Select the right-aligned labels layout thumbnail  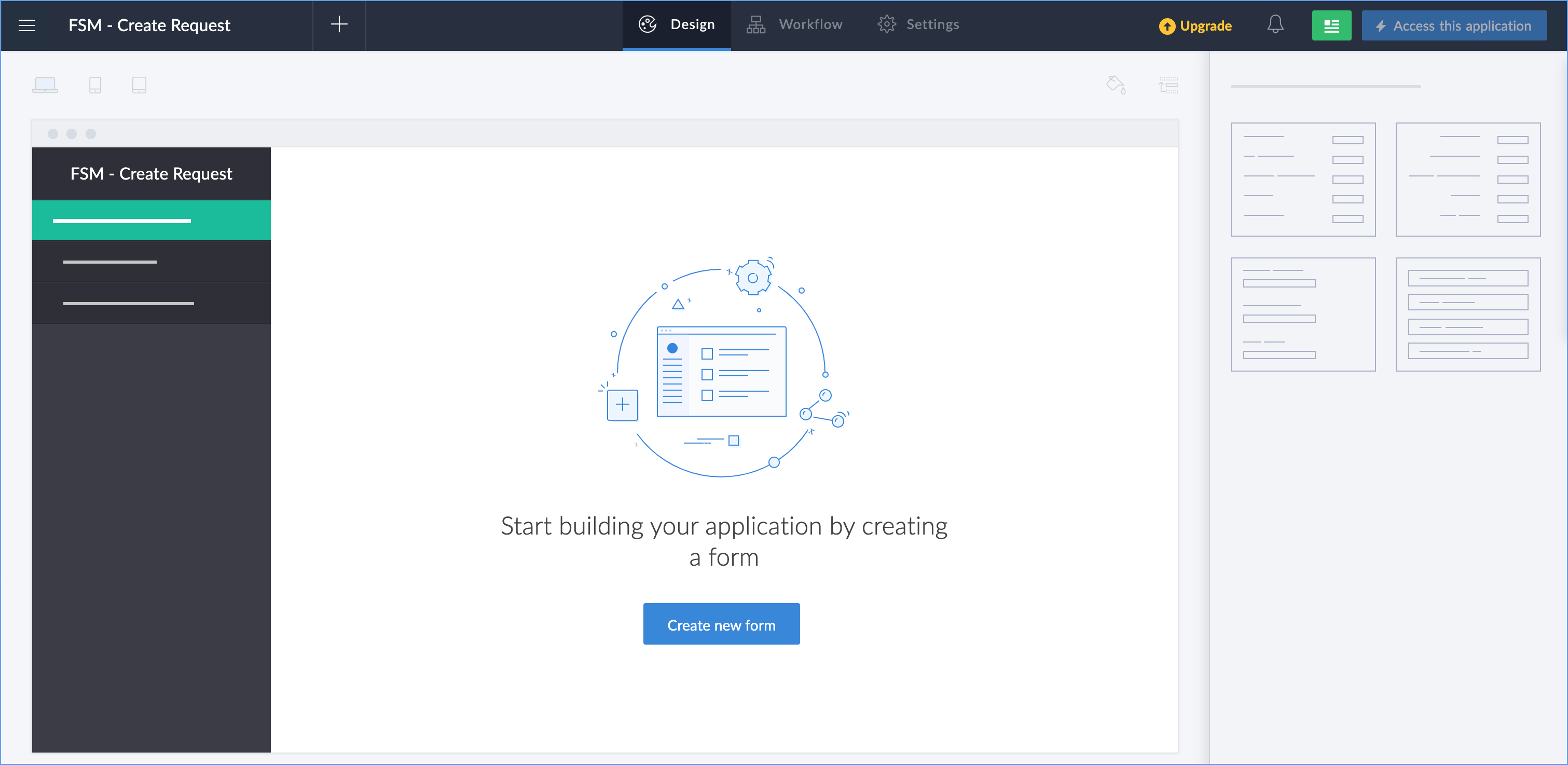click(x=1467, y=179)
